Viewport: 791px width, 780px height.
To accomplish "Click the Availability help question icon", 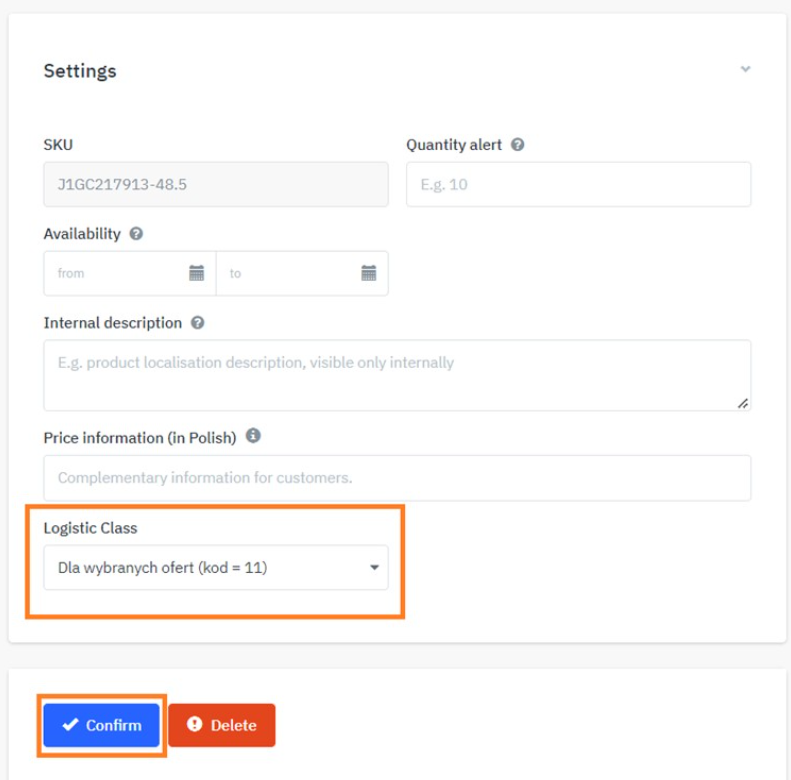I will coord(136,234).
